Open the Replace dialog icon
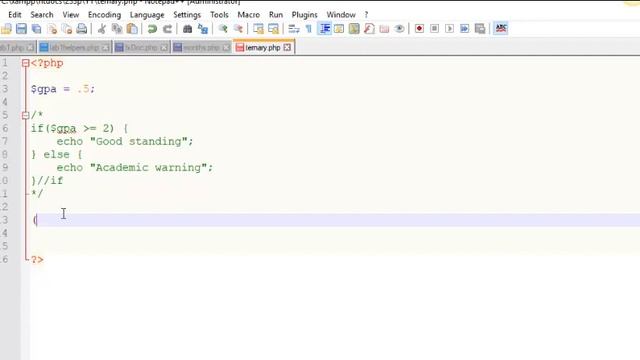 click(x=202, y=29)
